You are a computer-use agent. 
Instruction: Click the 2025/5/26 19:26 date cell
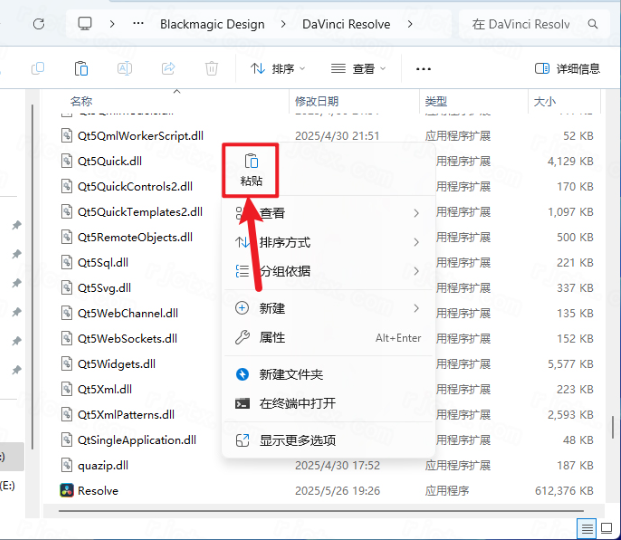(x=337, y=490)
